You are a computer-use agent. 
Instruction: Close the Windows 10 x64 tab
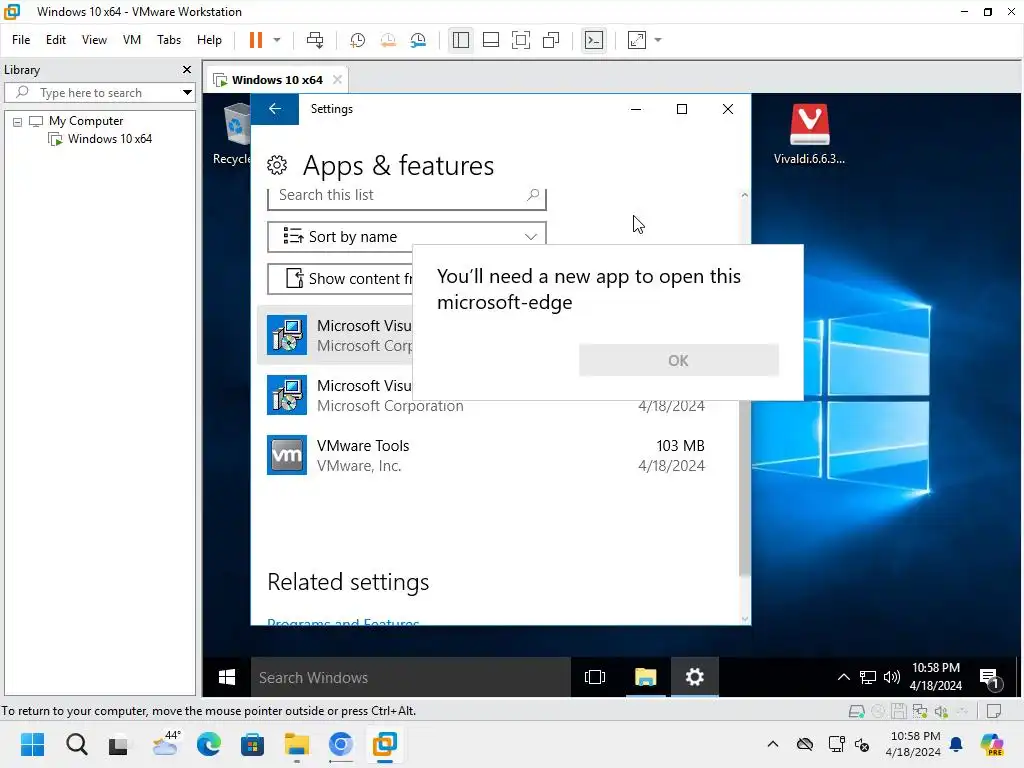point(337,80)
